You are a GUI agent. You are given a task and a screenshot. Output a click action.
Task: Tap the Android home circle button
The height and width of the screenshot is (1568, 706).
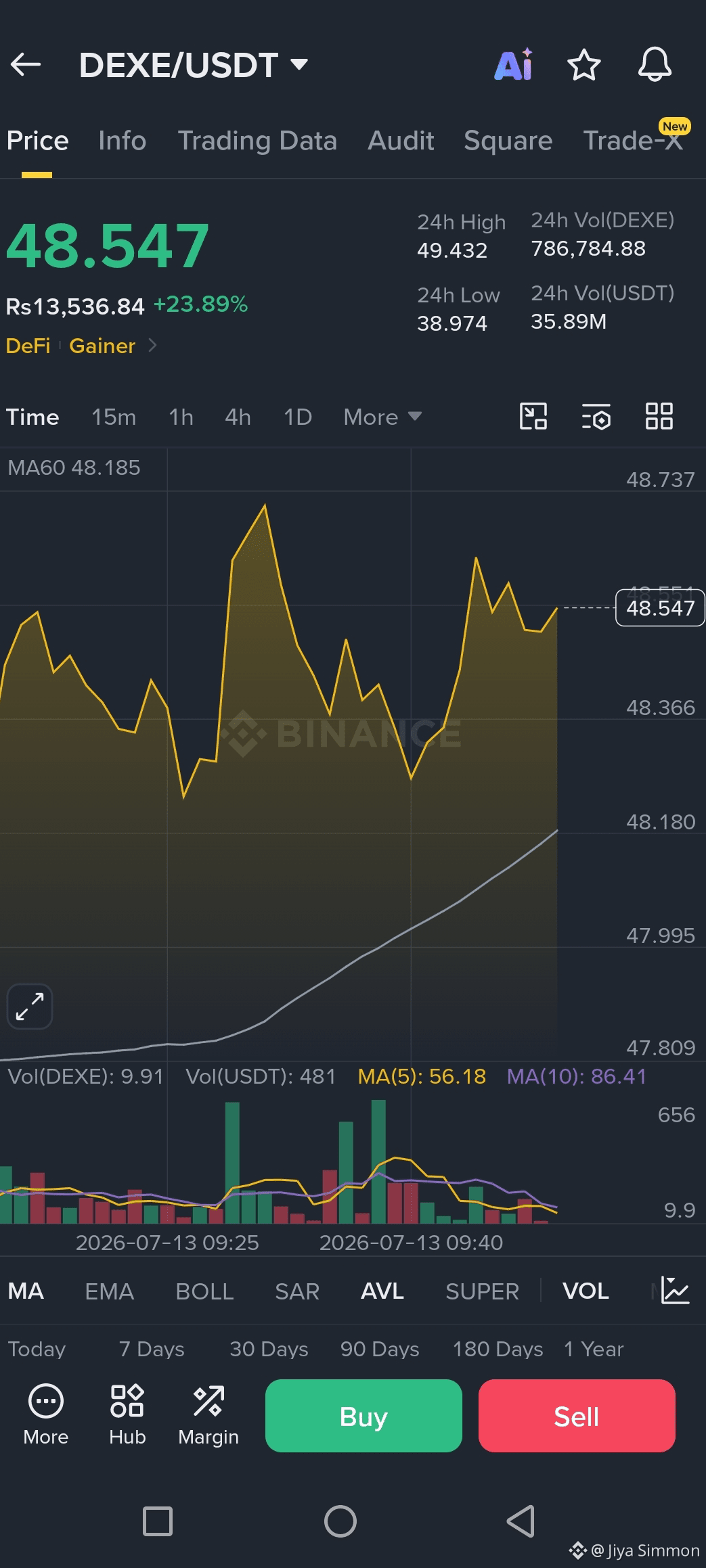(340, 1521)
